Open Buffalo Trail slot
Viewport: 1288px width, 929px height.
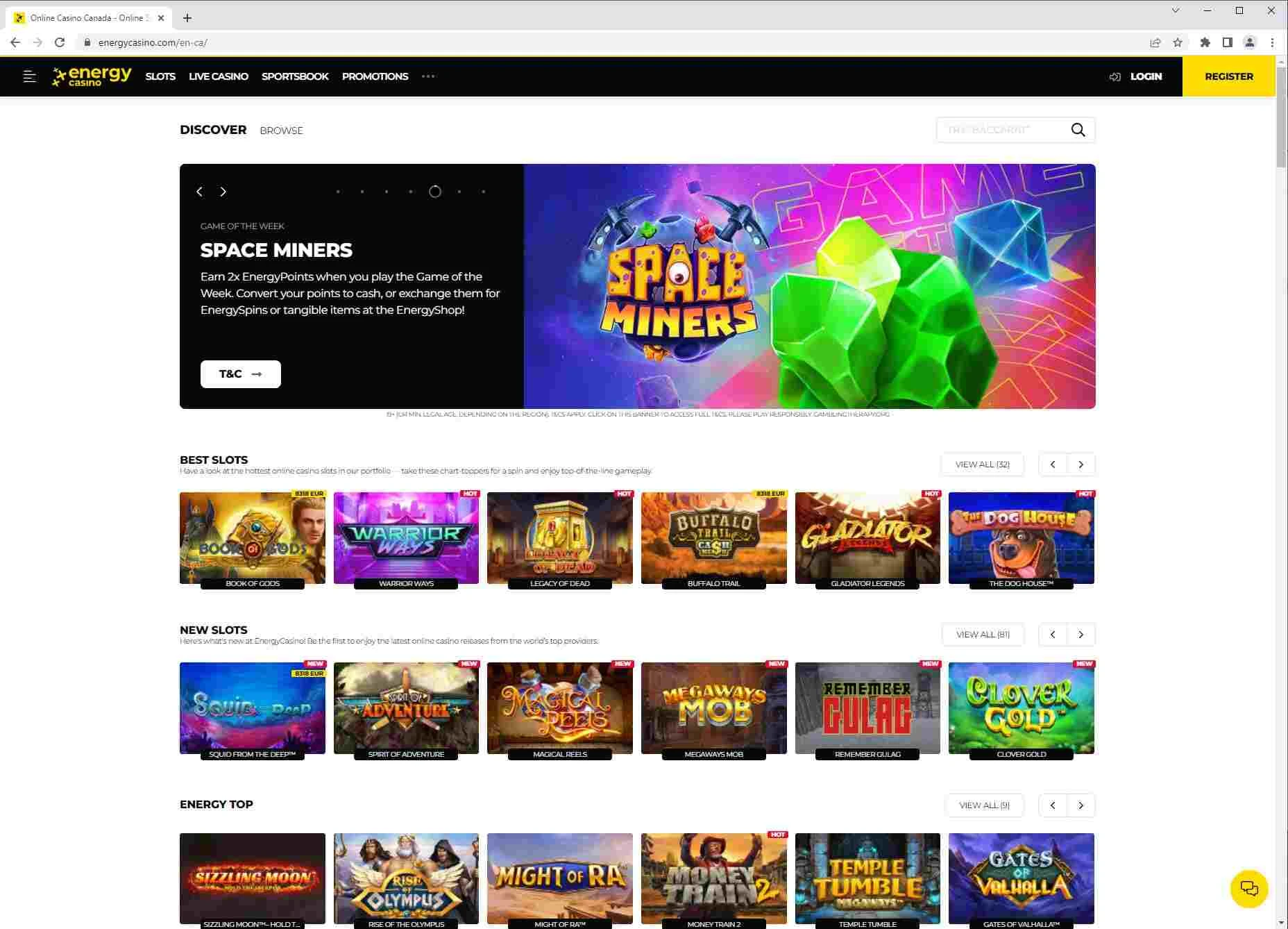(x=713, y=539)
